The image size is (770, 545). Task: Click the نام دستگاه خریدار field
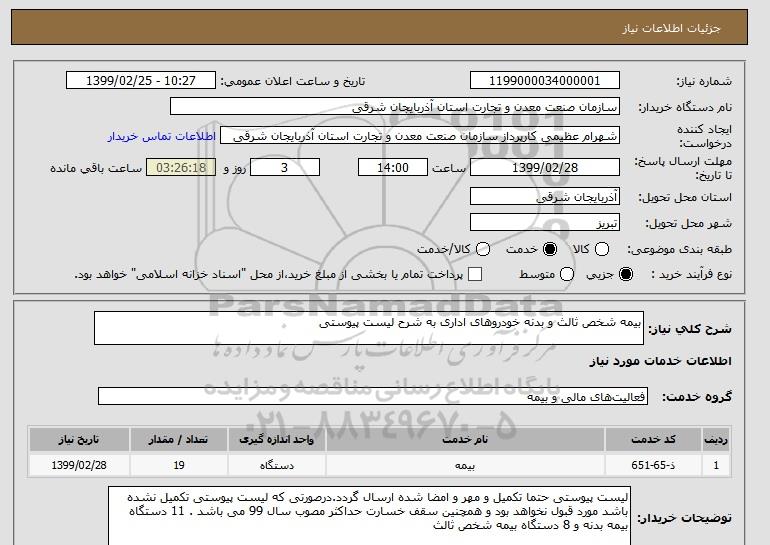[x=395, y=107]
